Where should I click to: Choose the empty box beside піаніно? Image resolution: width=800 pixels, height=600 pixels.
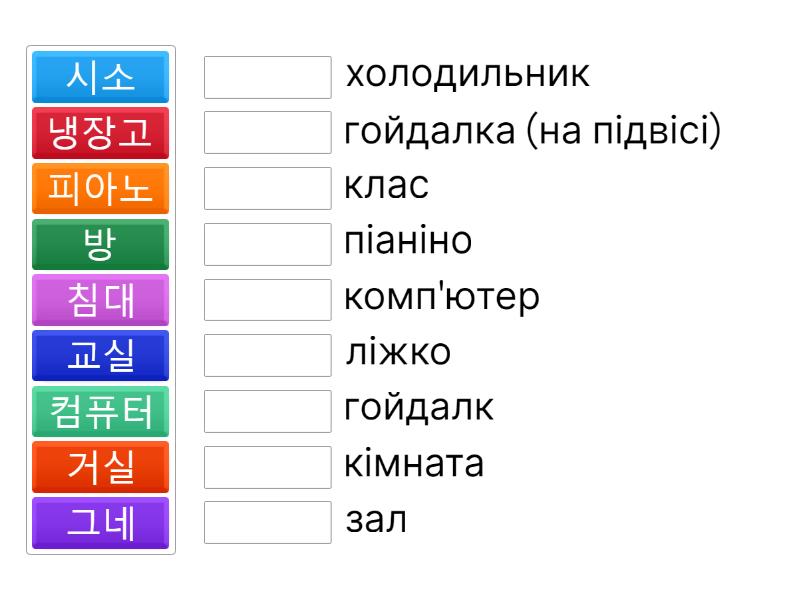point(267,245)
